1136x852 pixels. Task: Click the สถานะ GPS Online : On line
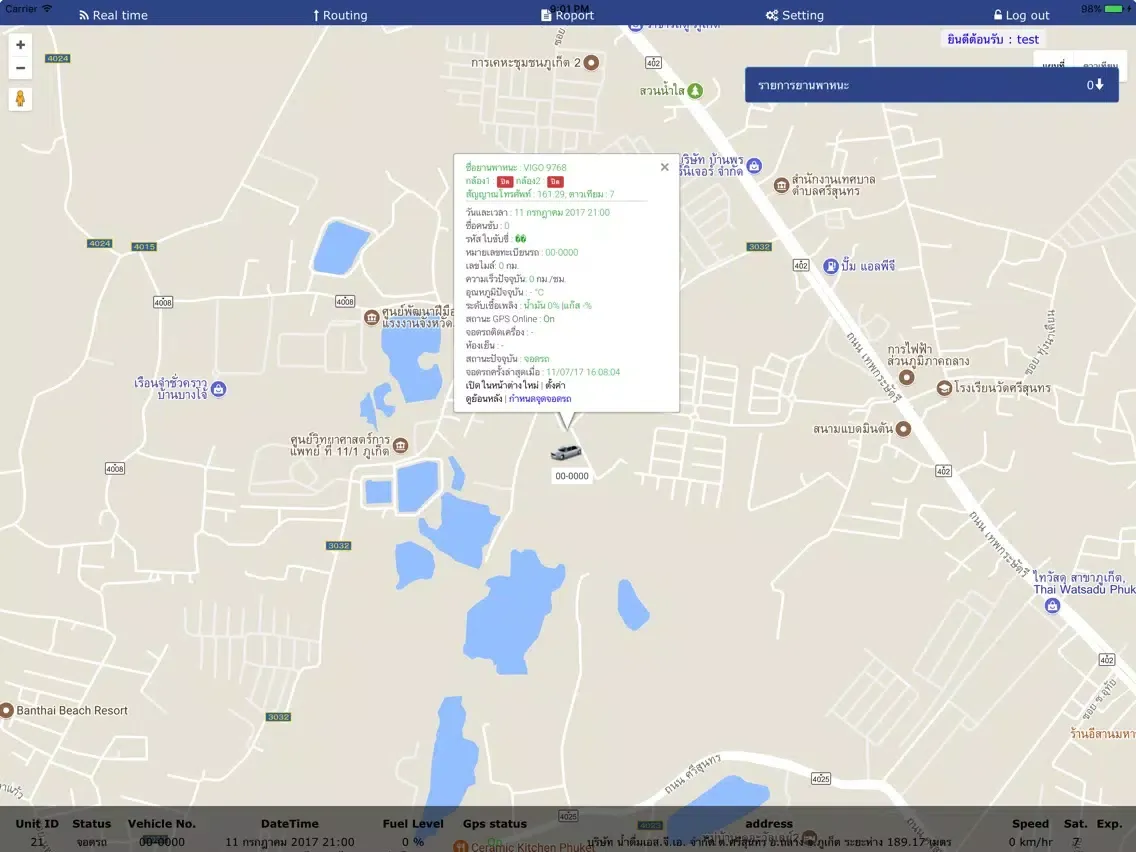click(510, 319)
